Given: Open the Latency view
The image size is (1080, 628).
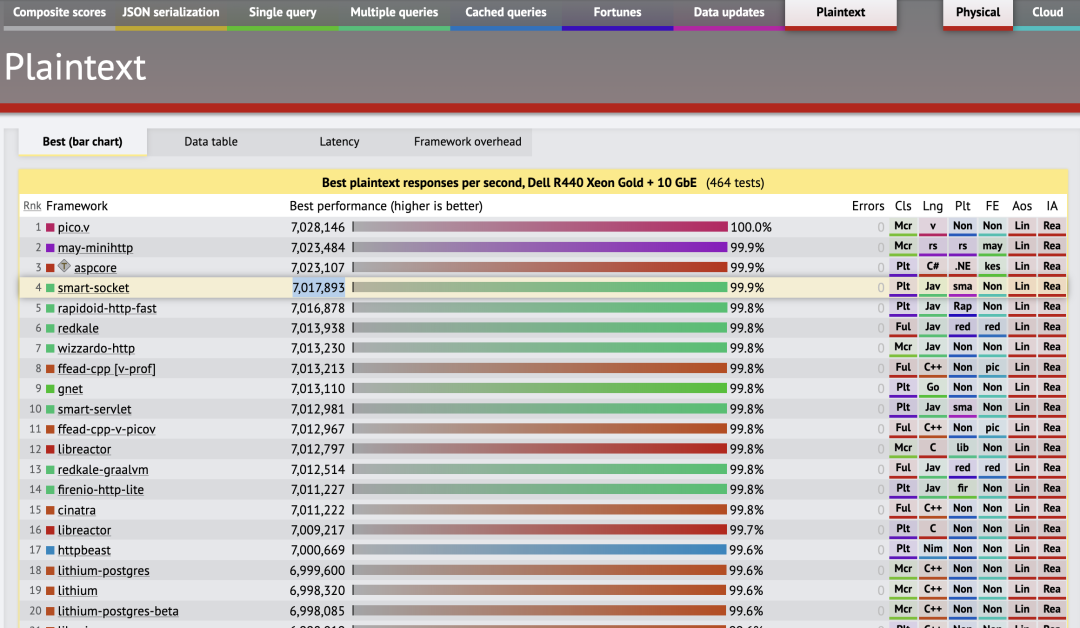Looking at the screenshot, I should point(339,142).
